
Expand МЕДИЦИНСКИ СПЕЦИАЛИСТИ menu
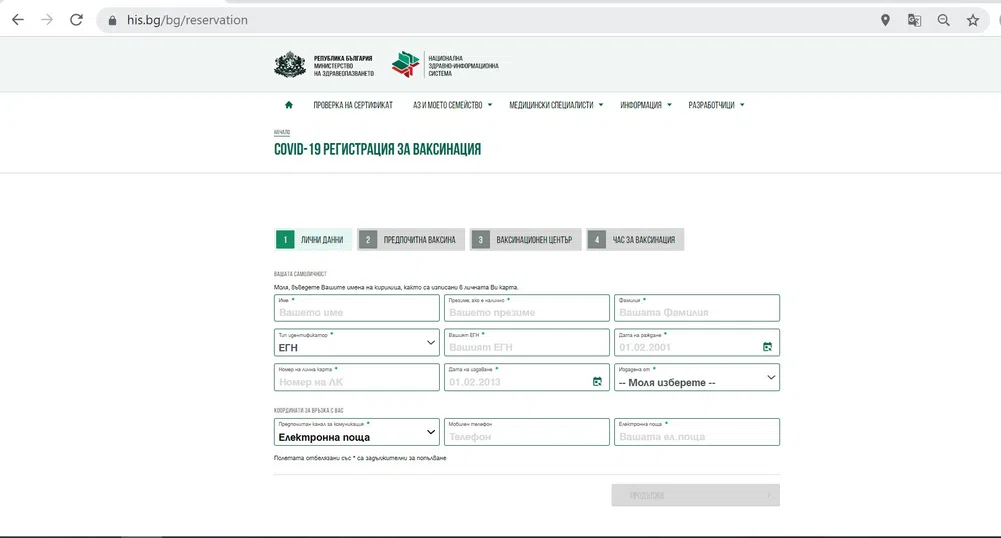click(555, 105)
